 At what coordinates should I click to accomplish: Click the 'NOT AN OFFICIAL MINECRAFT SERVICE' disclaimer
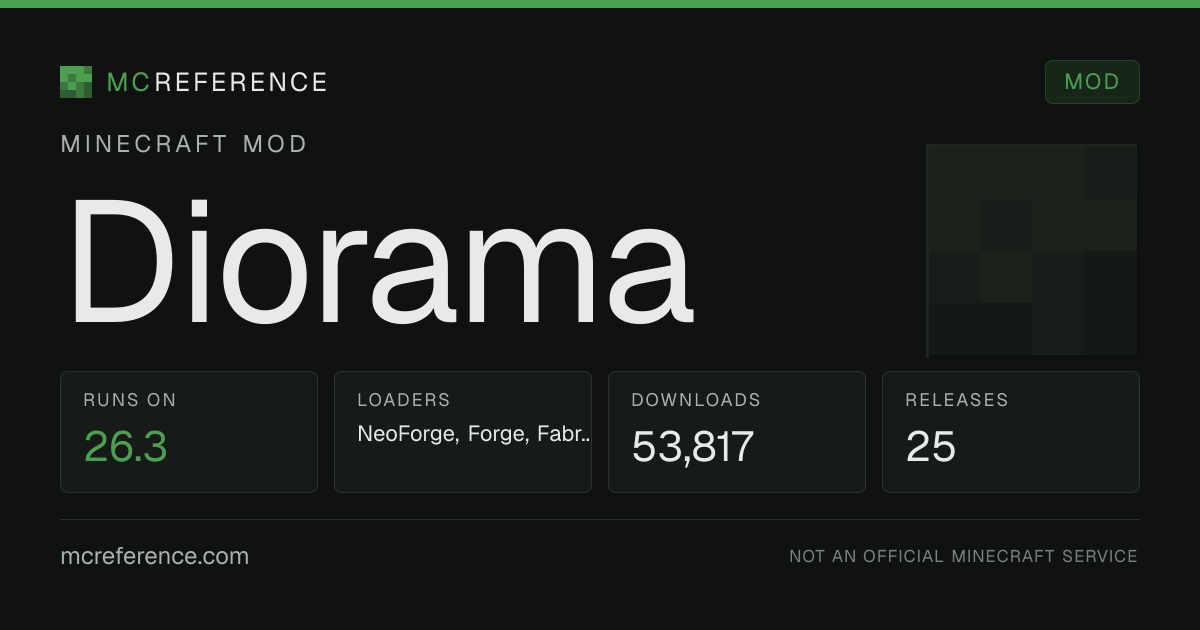tap(964, 556)
